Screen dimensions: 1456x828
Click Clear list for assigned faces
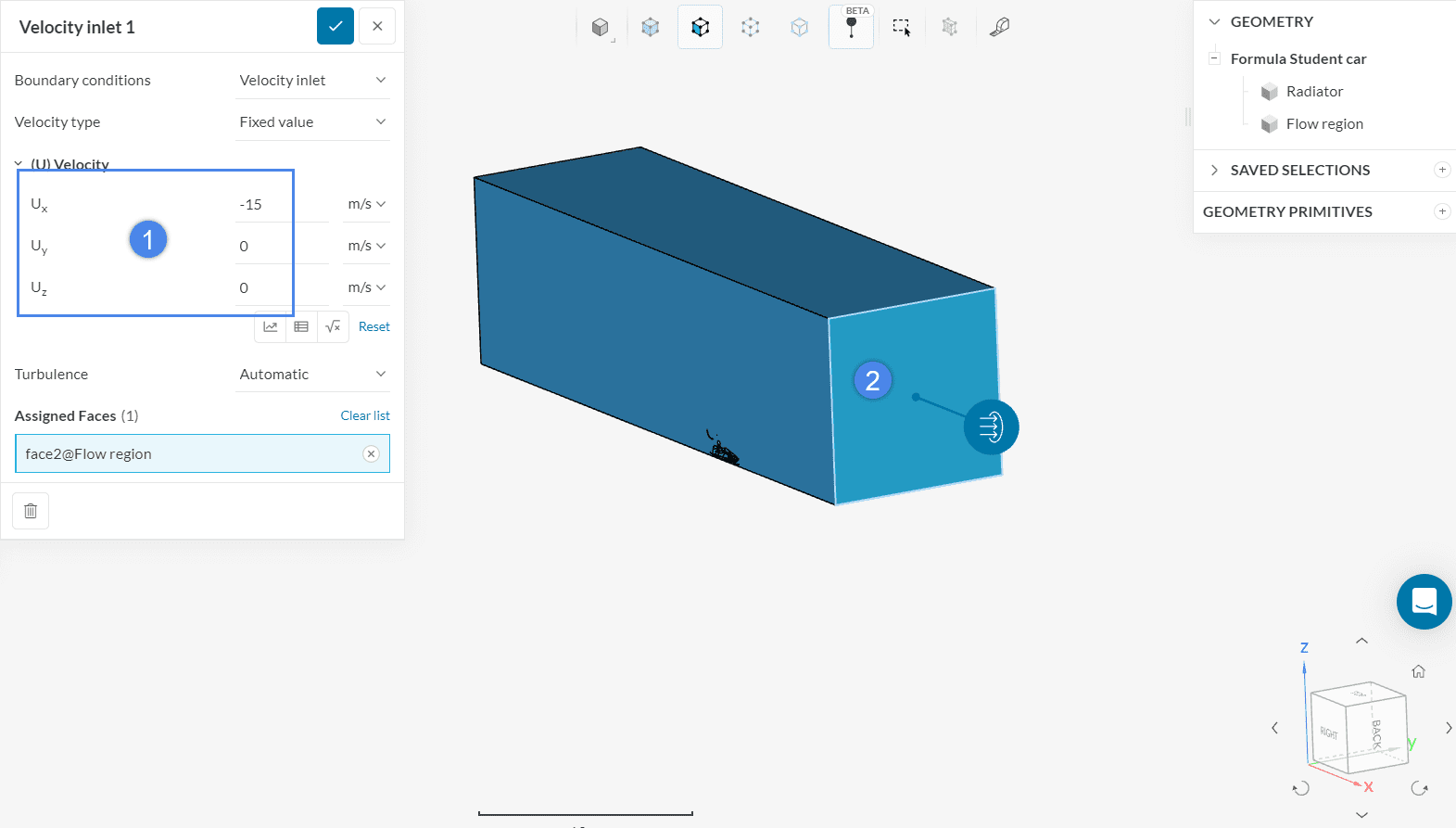tap(364, 415)
